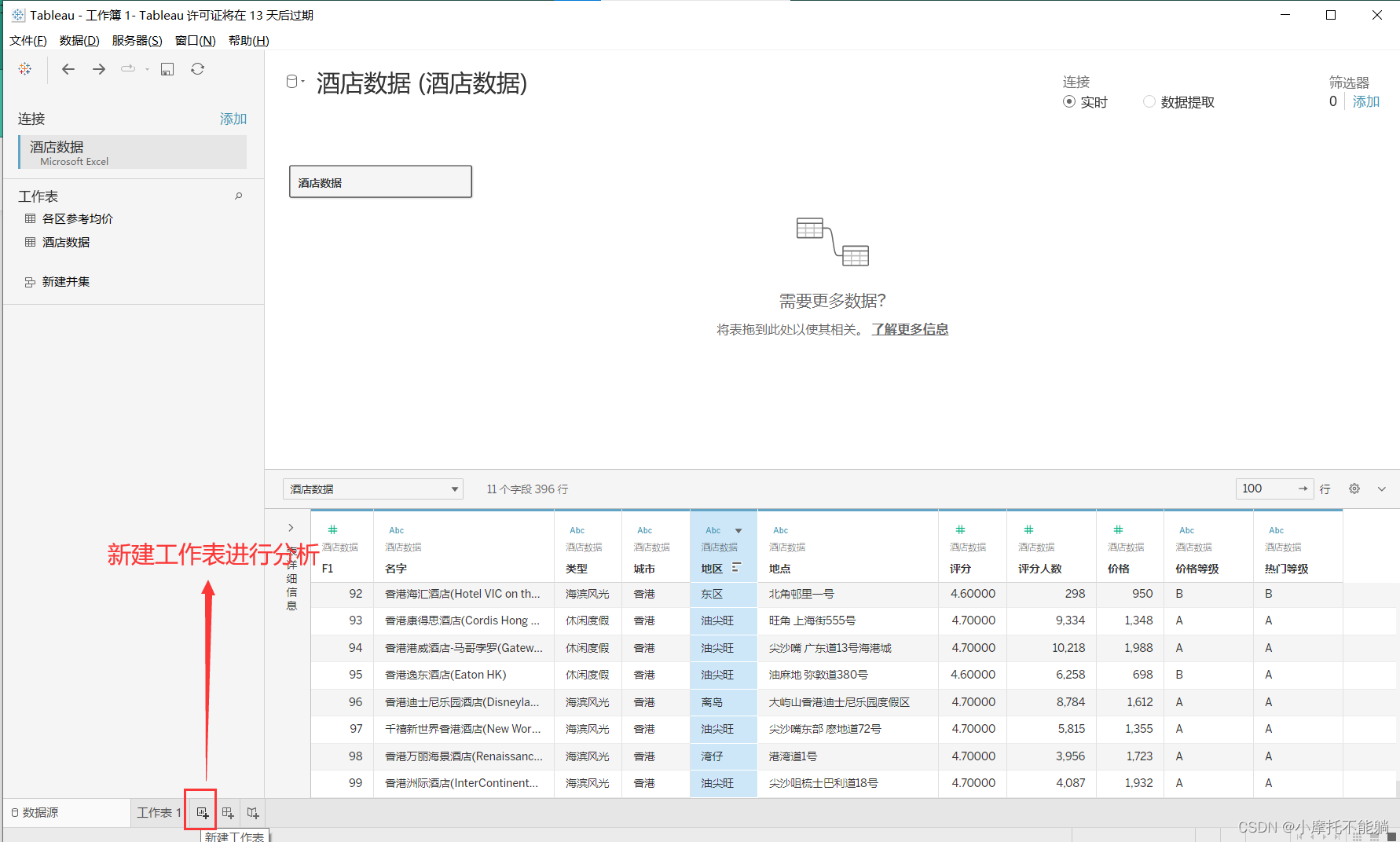Change data type of 名字 column
The width and height of the screenshot is (1400, 842).
[x=397, y=530]
